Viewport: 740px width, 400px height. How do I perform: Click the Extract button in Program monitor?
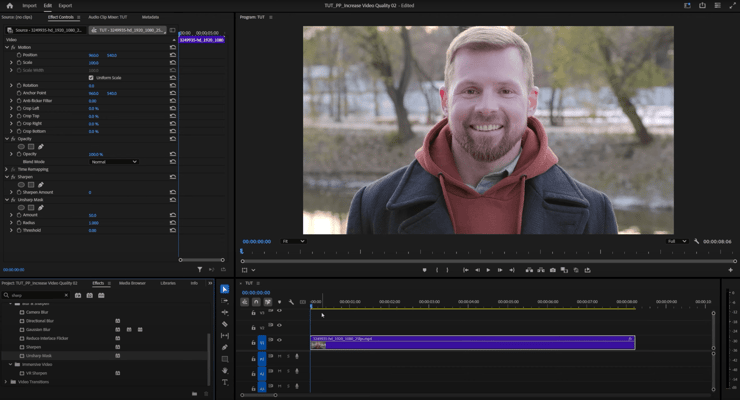point(541,270)
